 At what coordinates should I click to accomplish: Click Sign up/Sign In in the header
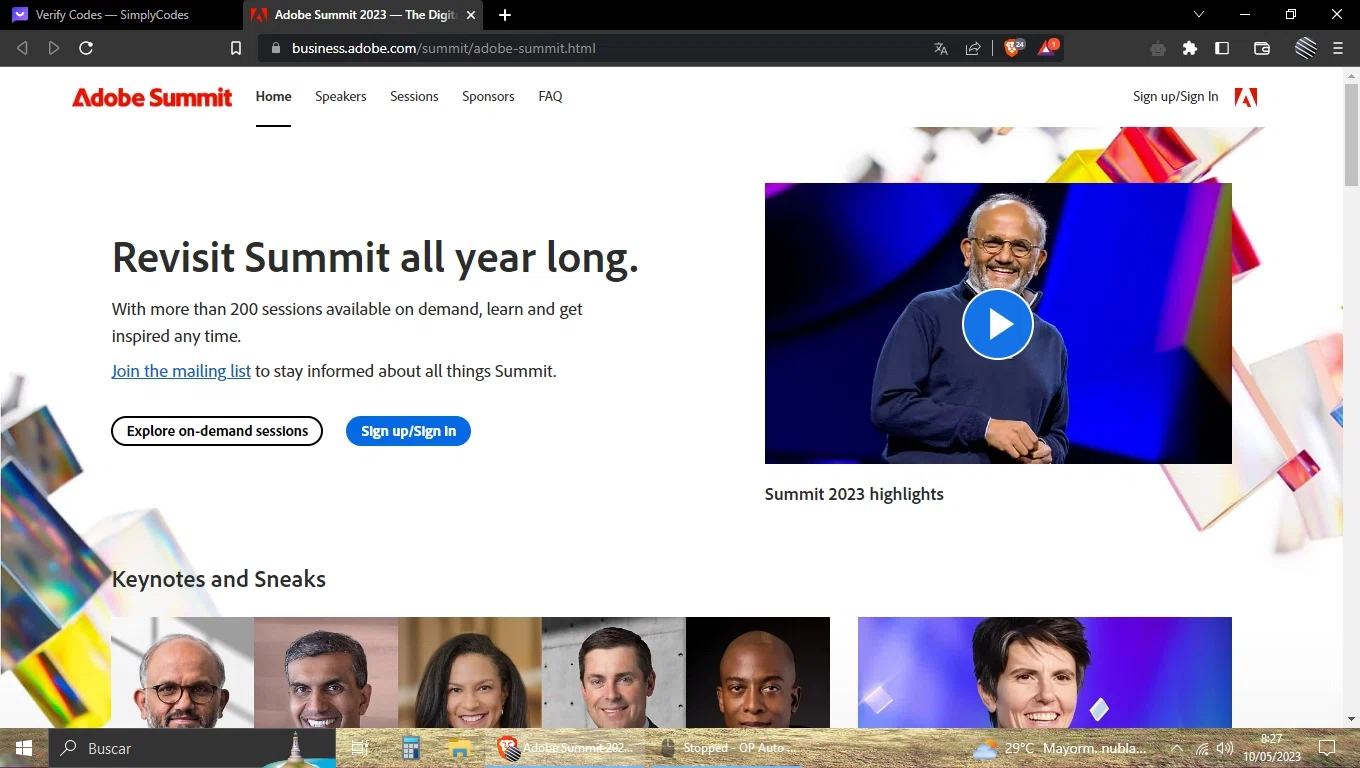[x=1175, y=96]
